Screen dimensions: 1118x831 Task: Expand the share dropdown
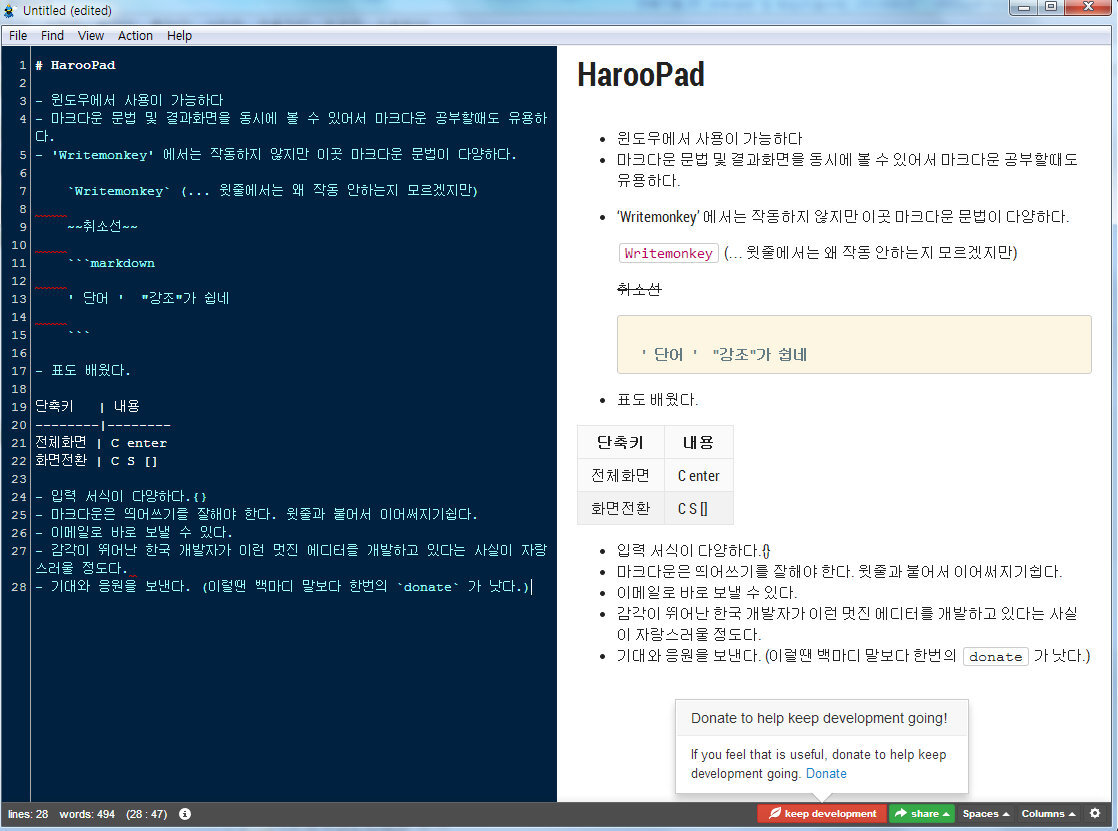[x=921, y=814]
